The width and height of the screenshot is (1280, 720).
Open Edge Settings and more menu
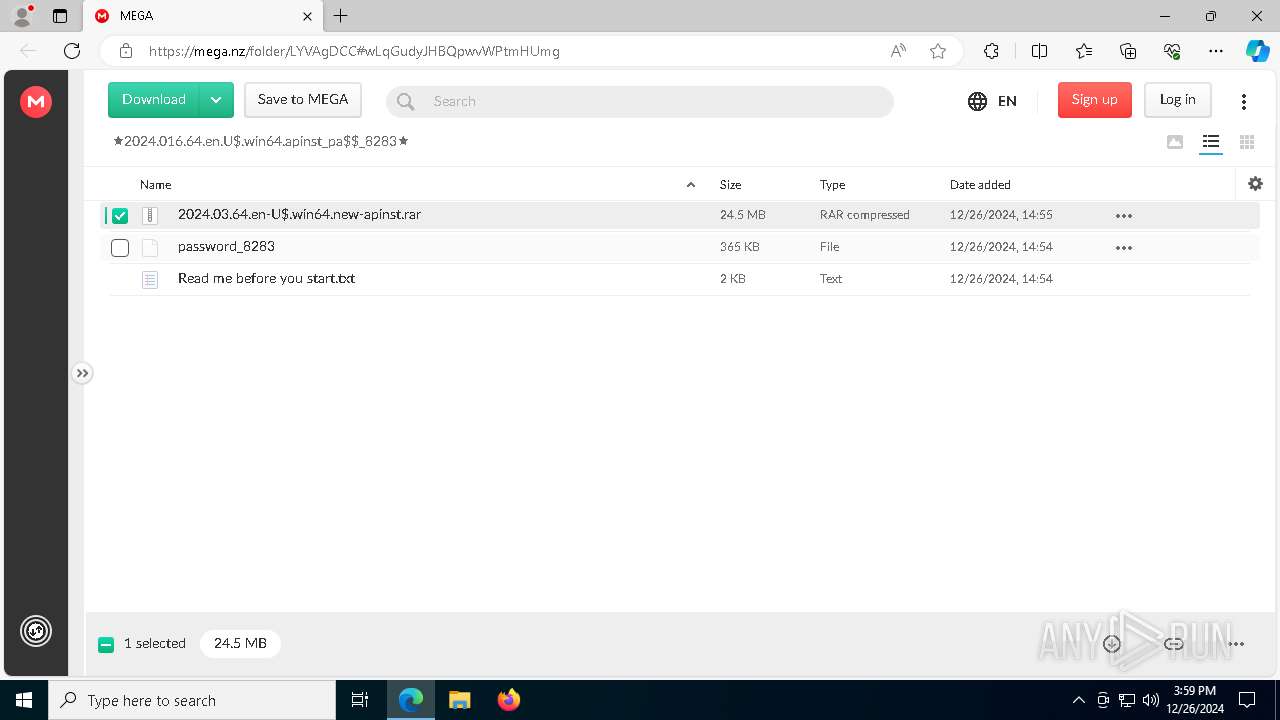[x=1216, y=51]
